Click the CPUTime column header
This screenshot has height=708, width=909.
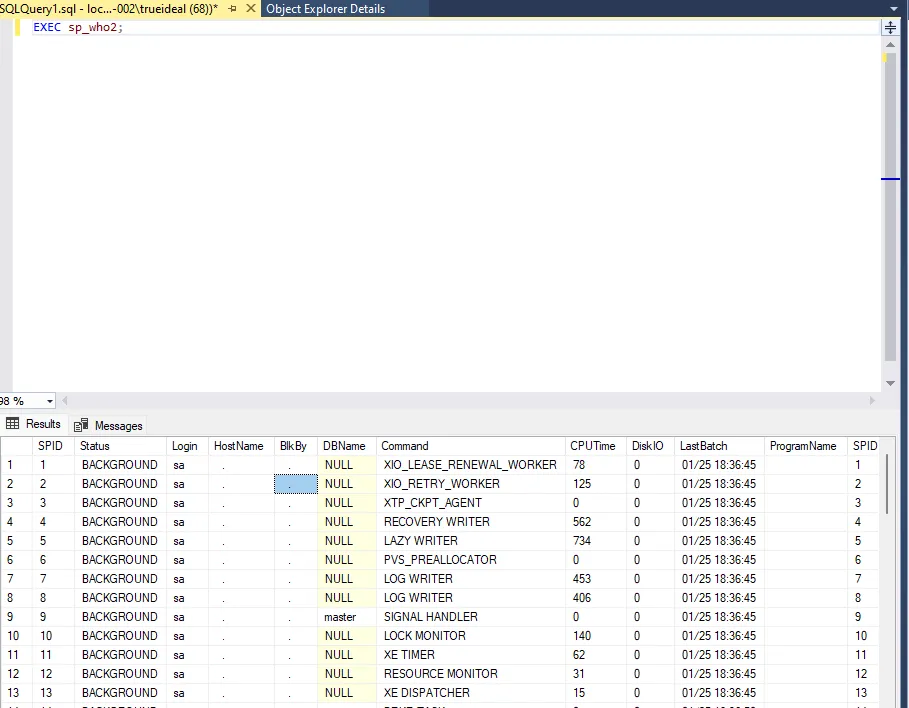click(593, 446)
